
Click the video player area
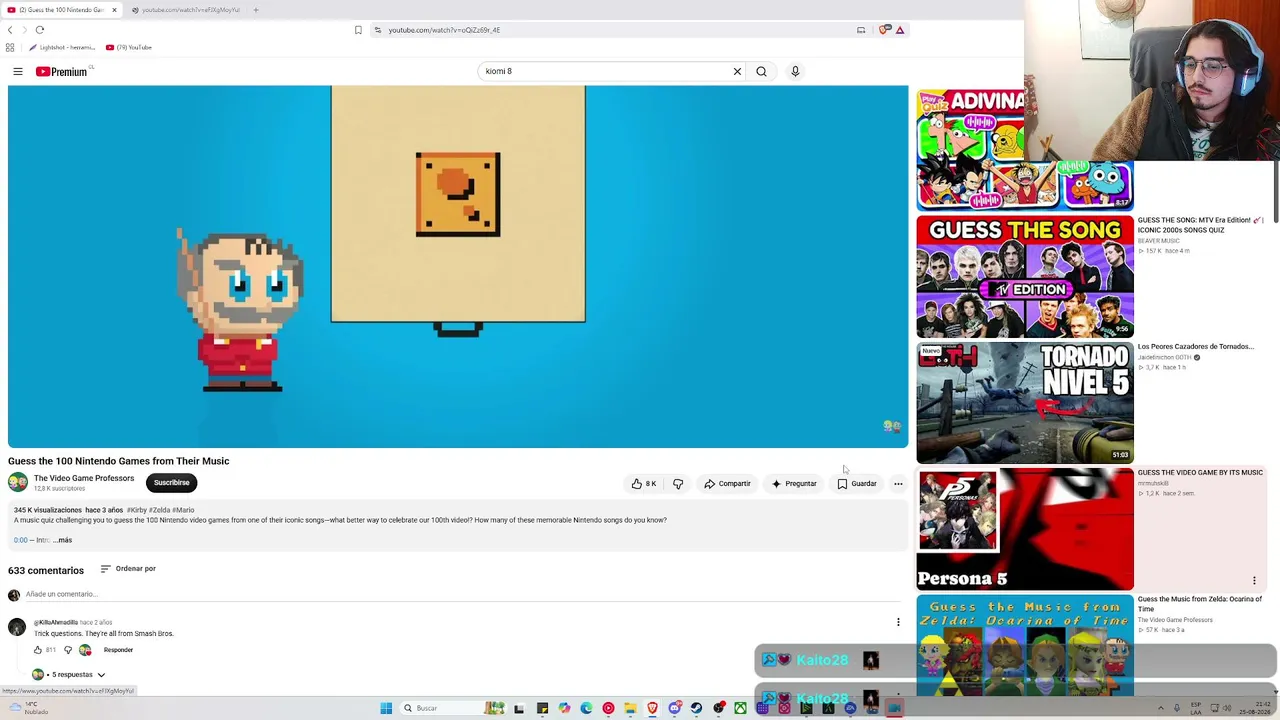pos(458,266)
